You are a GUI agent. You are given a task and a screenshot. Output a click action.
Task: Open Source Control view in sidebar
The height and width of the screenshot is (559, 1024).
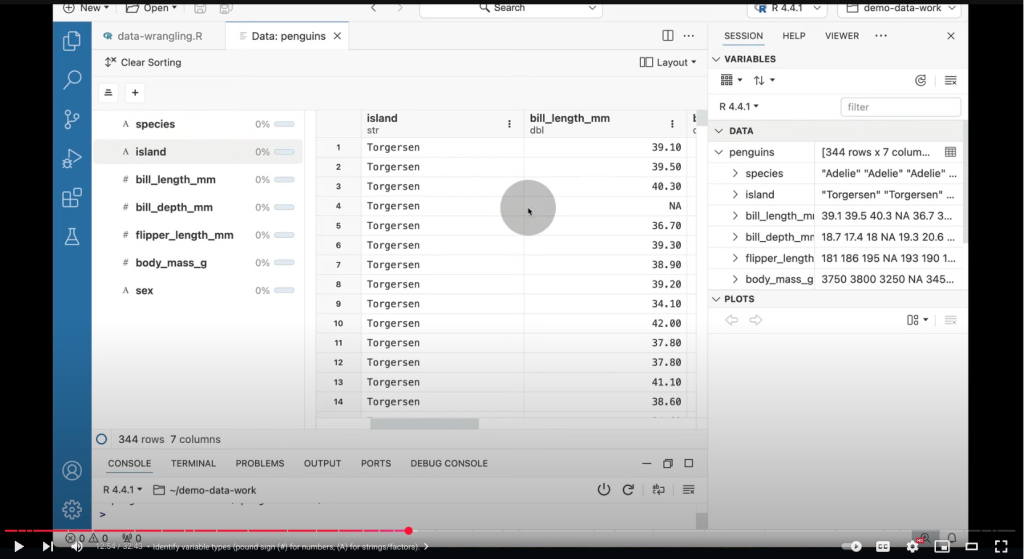coord(72,119)
